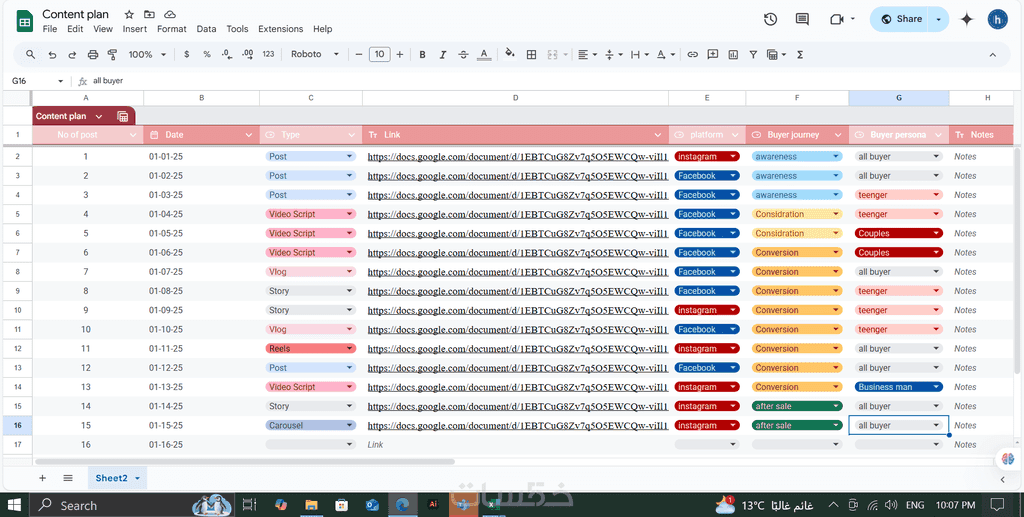Open table calculator icon beside Content plan

pos(123,116)
